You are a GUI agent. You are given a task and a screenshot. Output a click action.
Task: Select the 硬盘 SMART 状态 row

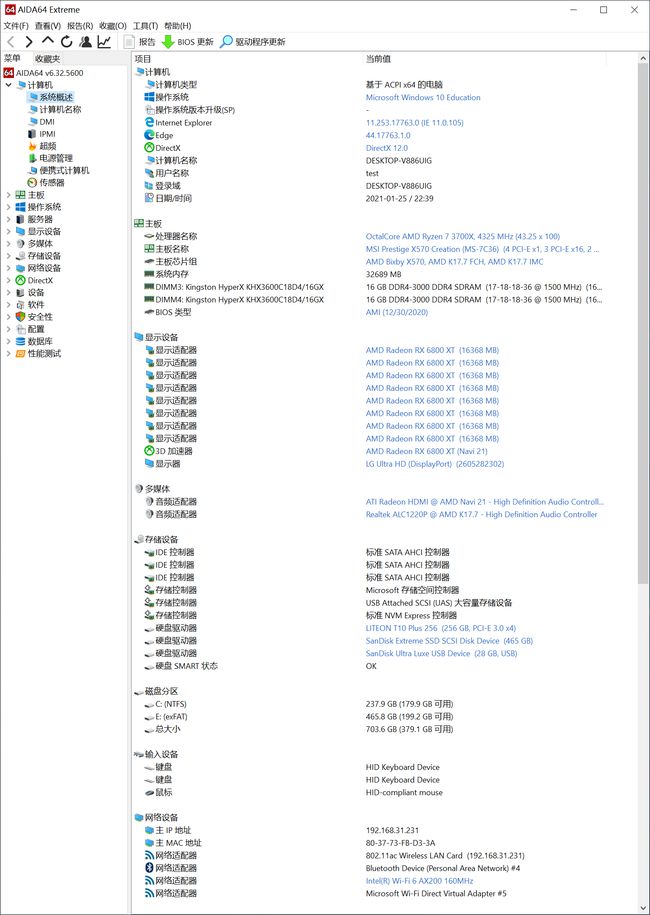181,666
